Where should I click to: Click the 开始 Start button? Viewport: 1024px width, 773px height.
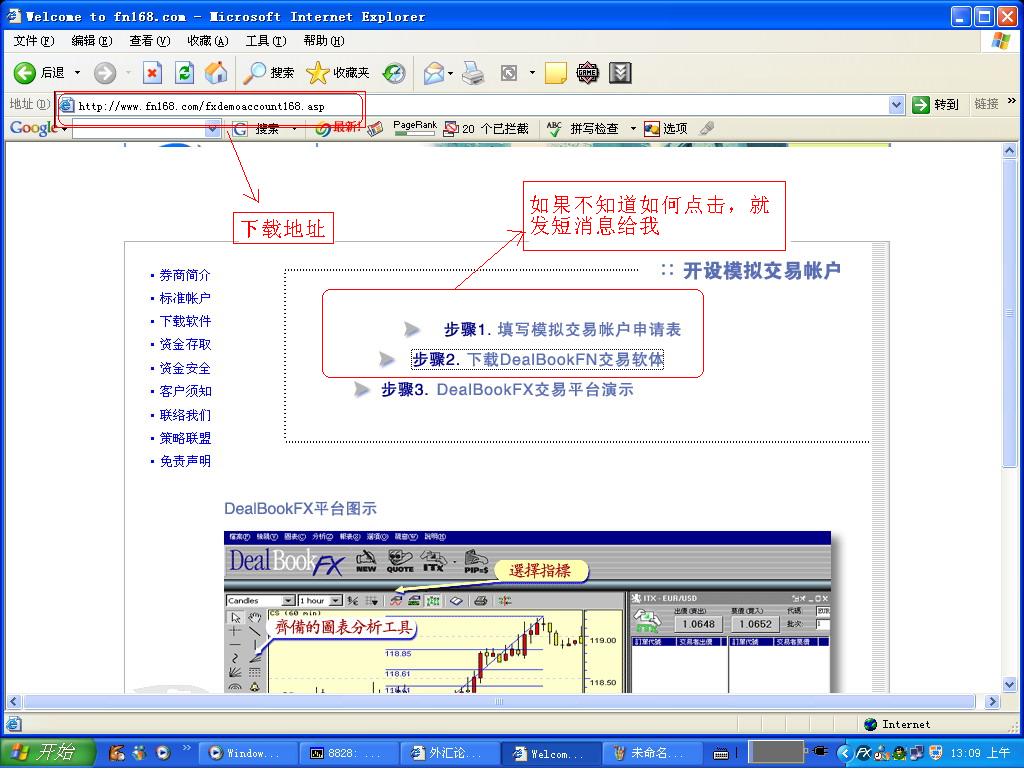tap(47, 753)
